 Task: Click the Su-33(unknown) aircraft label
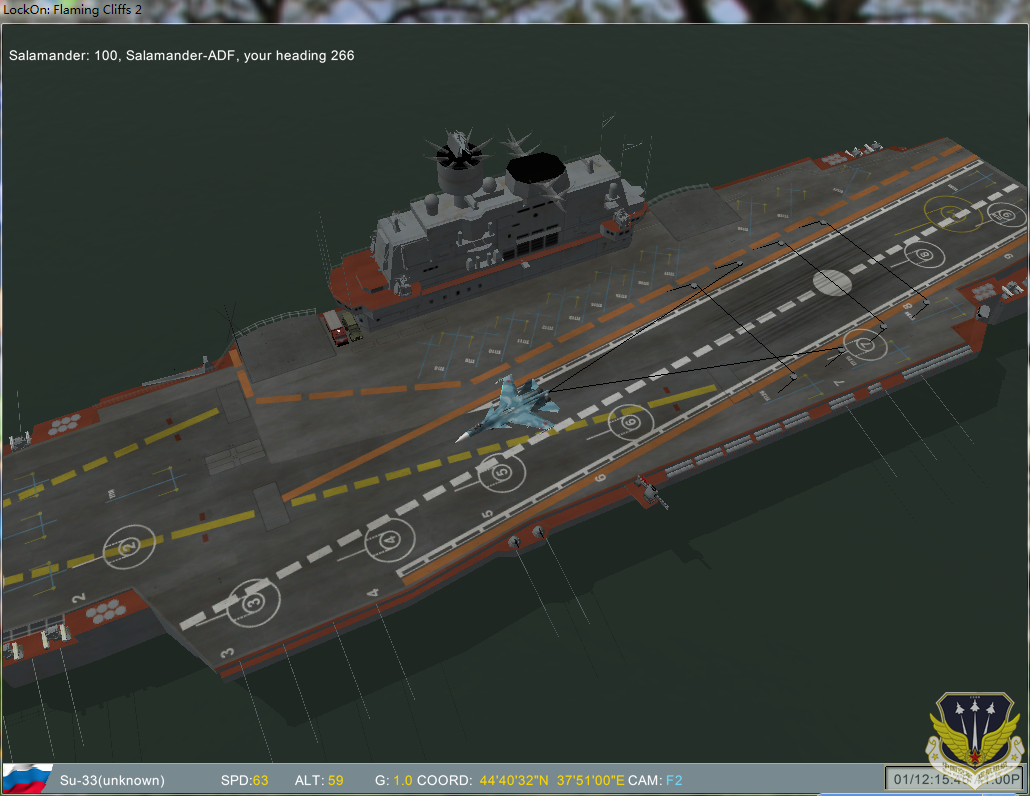point(112,780)
